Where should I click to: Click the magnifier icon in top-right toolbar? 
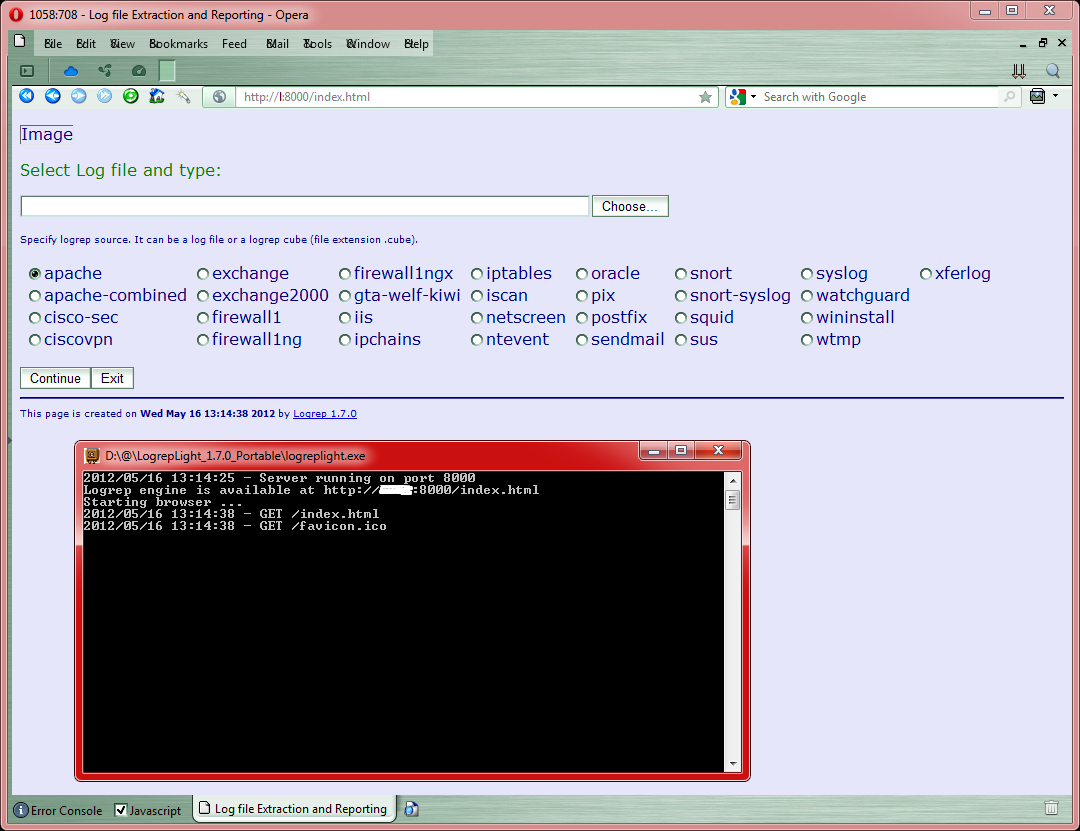click(x=1052, y=71)
